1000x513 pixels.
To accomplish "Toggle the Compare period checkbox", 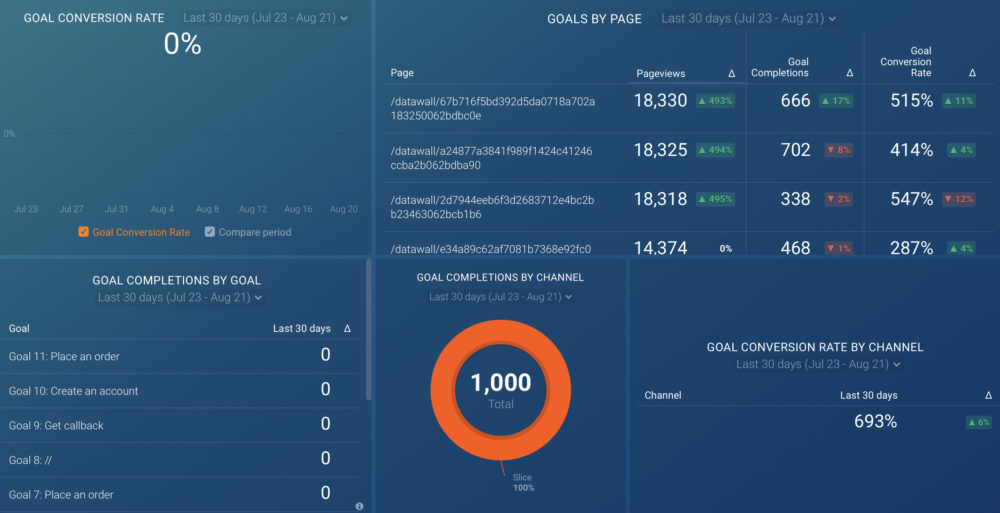I will 210,232.
